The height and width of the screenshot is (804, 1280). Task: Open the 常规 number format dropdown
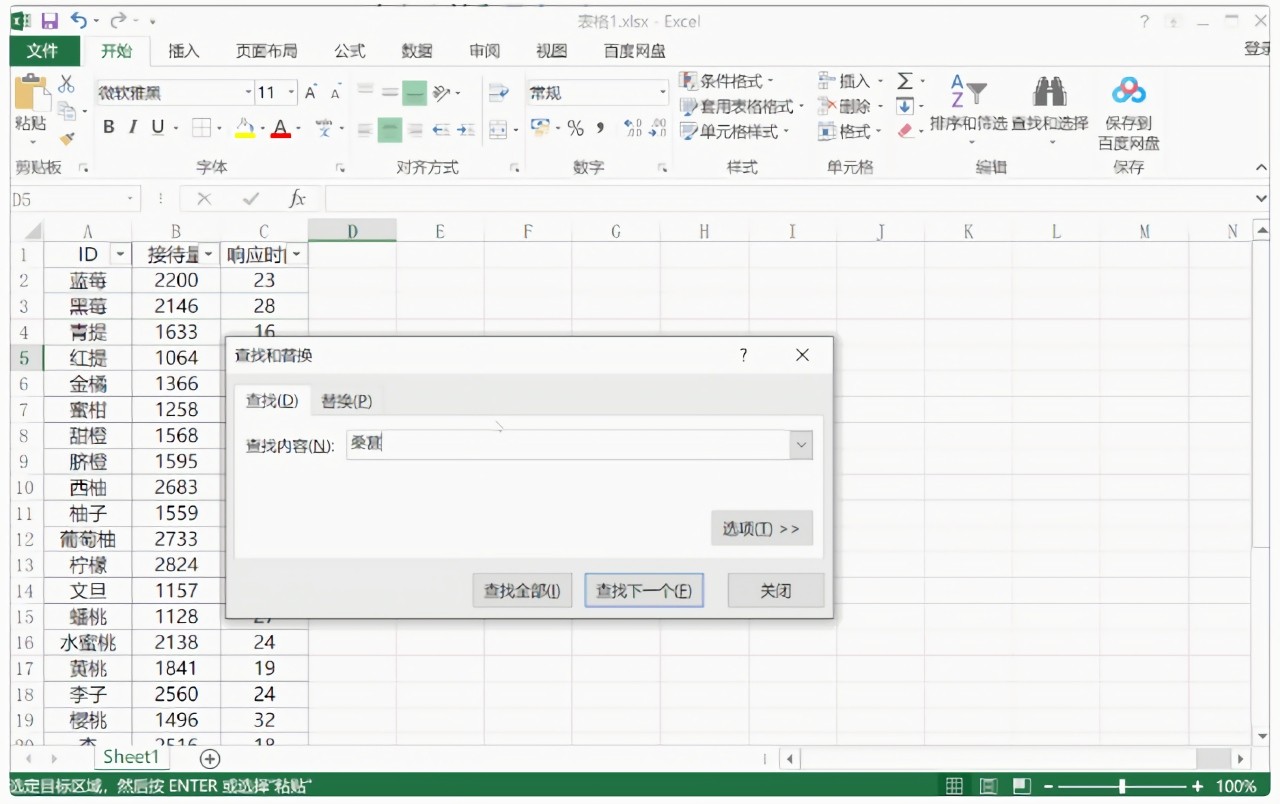coord(664,92)
